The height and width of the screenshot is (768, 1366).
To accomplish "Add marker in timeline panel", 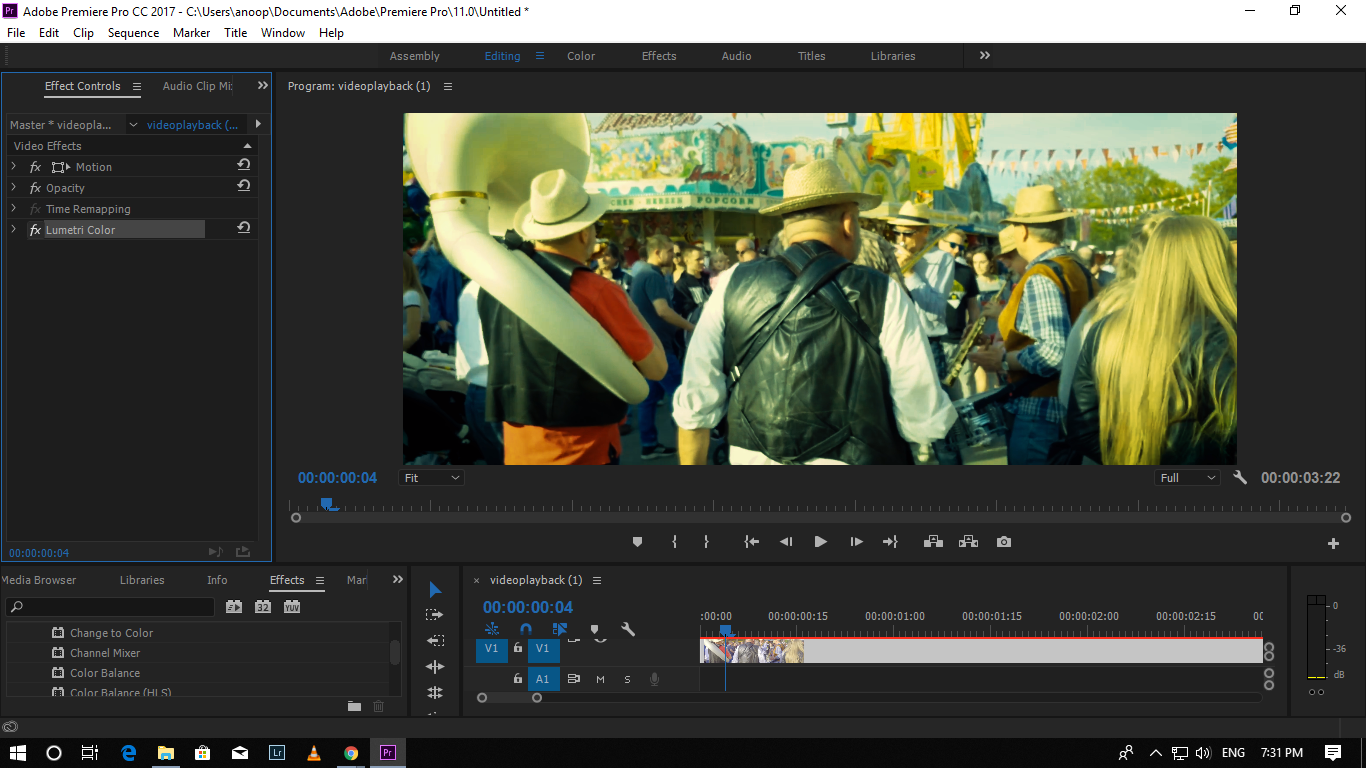I will click(x=594, y=629).
